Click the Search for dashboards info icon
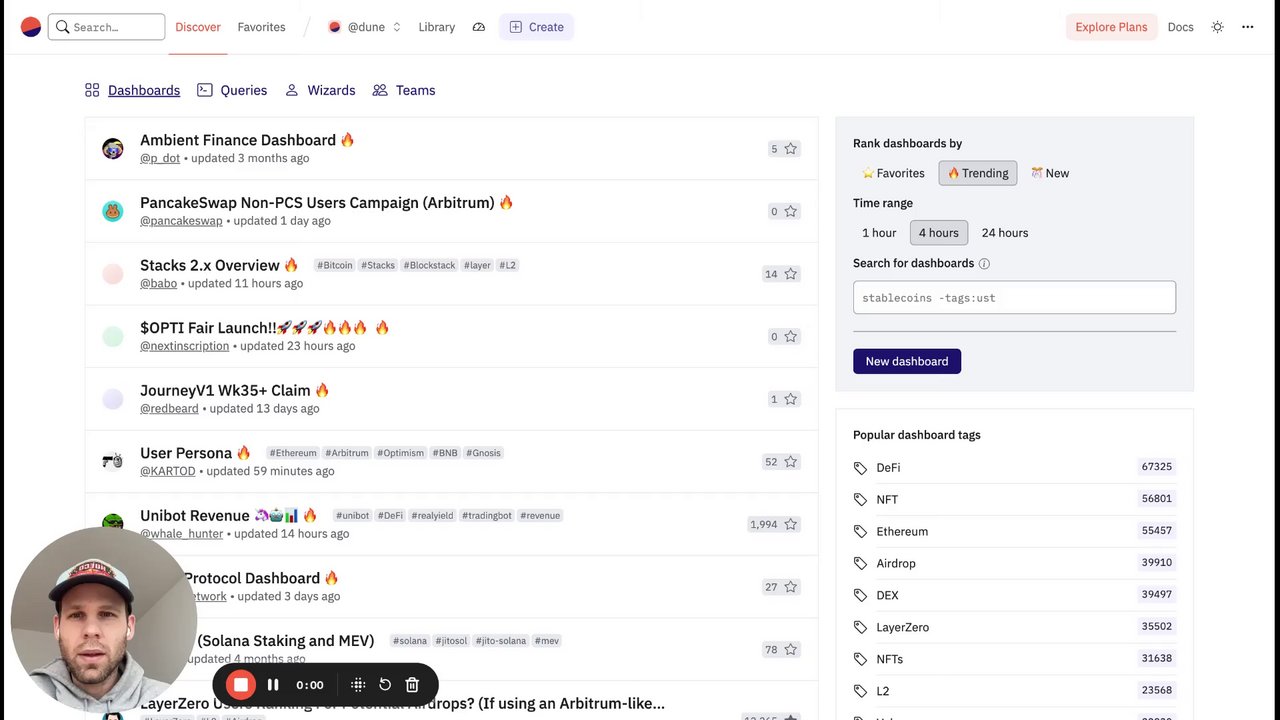This screenshot has width=1280, height=720. pos(984,264)
